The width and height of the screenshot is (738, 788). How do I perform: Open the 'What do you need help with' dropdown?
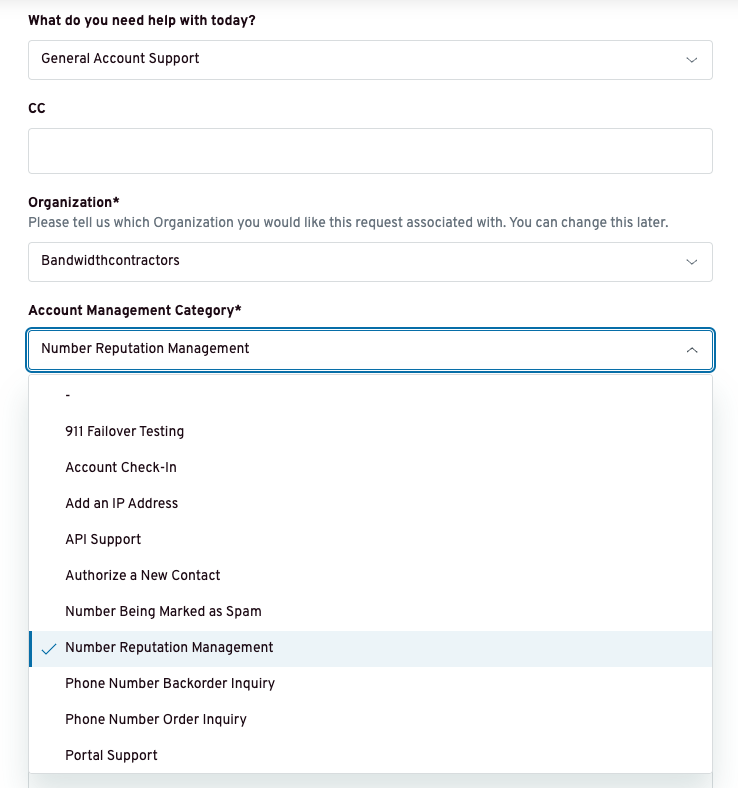370,60
